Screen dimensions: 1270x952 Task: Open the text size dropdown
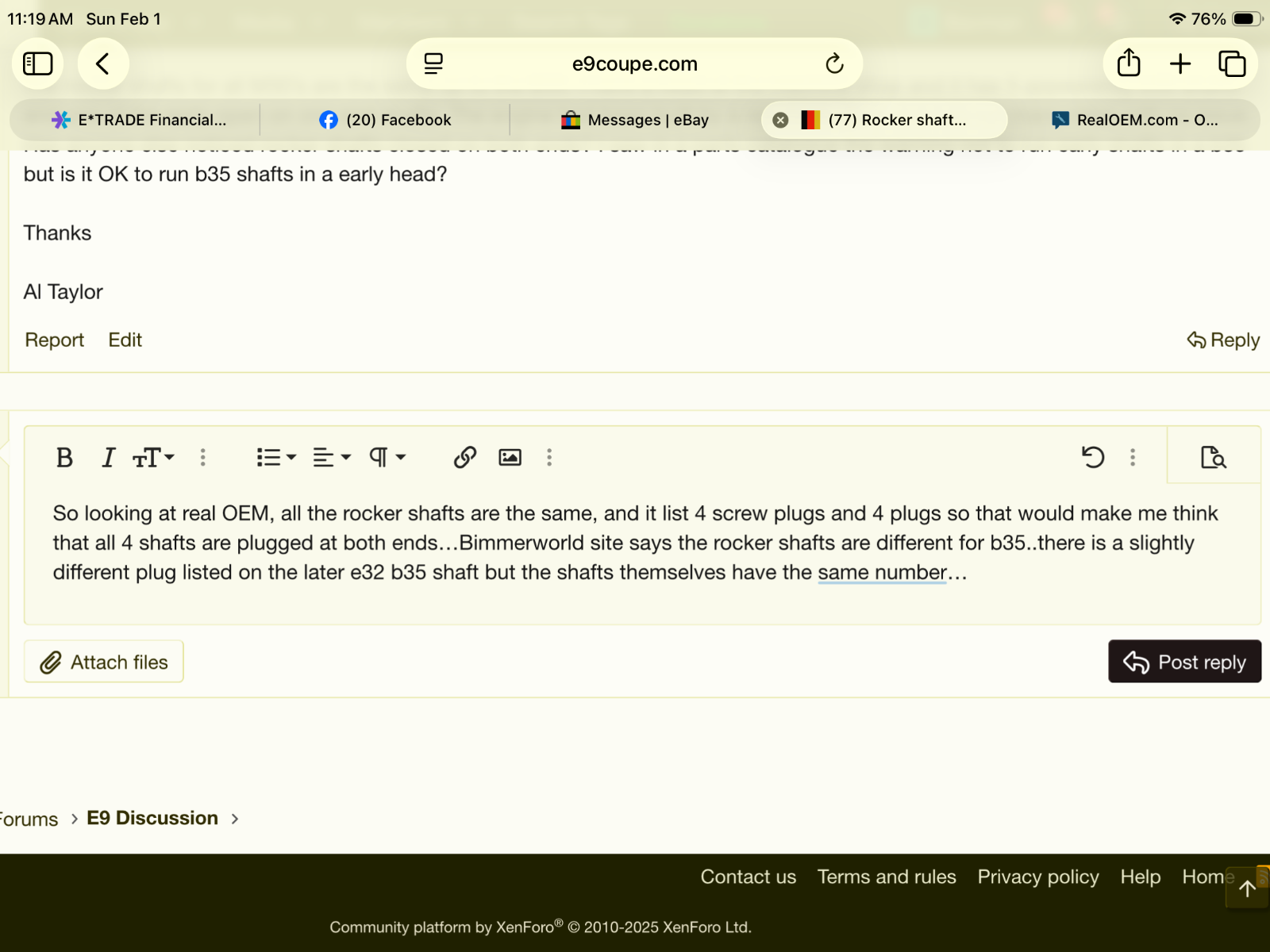[x=153, y=458]
